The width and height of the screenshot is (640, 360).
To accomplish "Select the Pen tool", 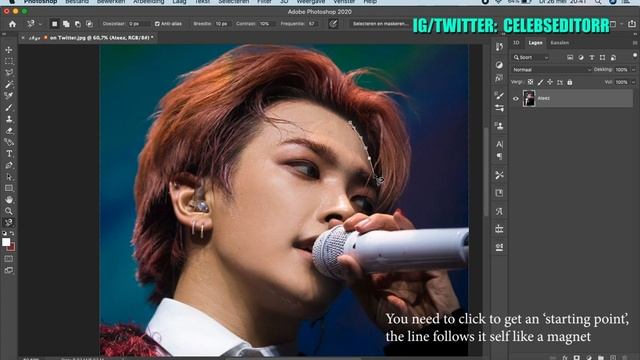I will (x=9, y=165).
